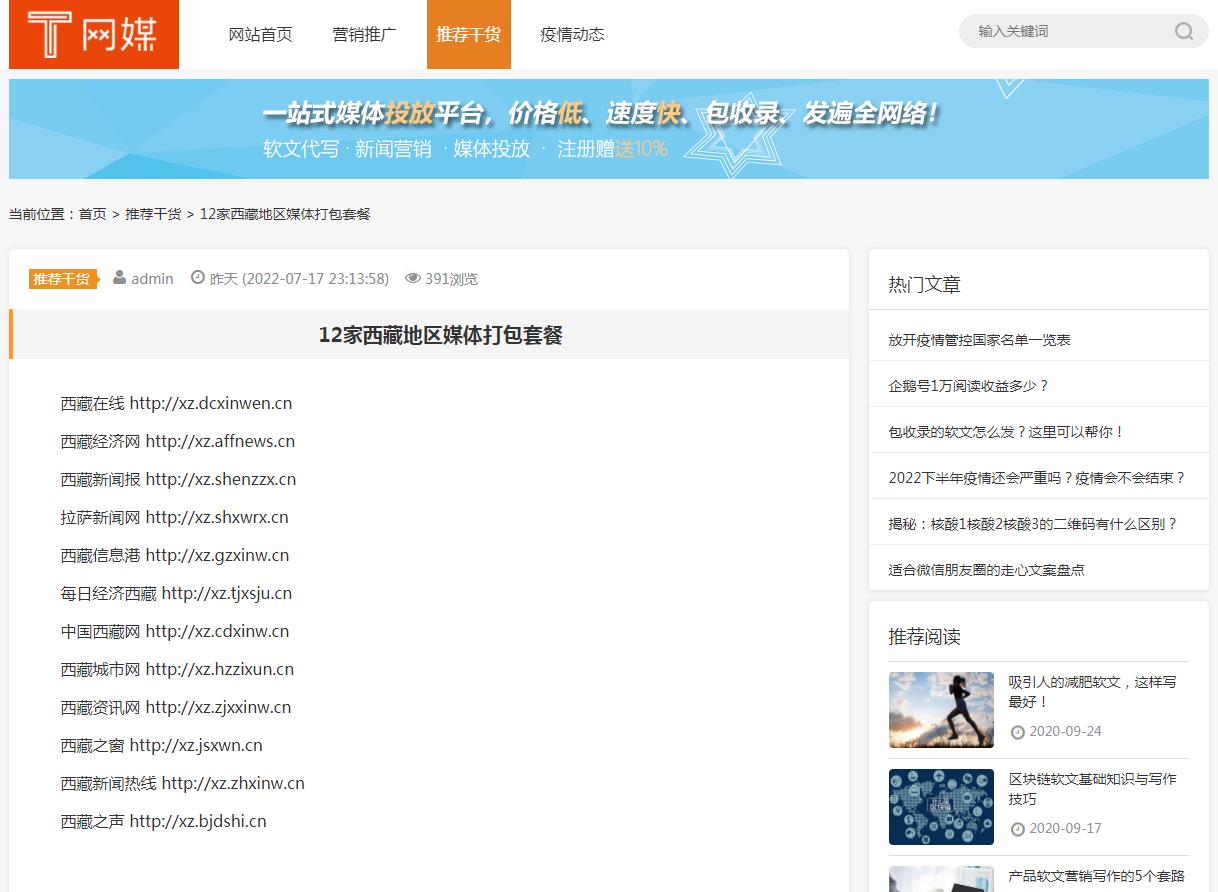This screenshot has height=892, width=1218.
Task: Click the orange 推荐干货 category tag
Action: [64, 279]
